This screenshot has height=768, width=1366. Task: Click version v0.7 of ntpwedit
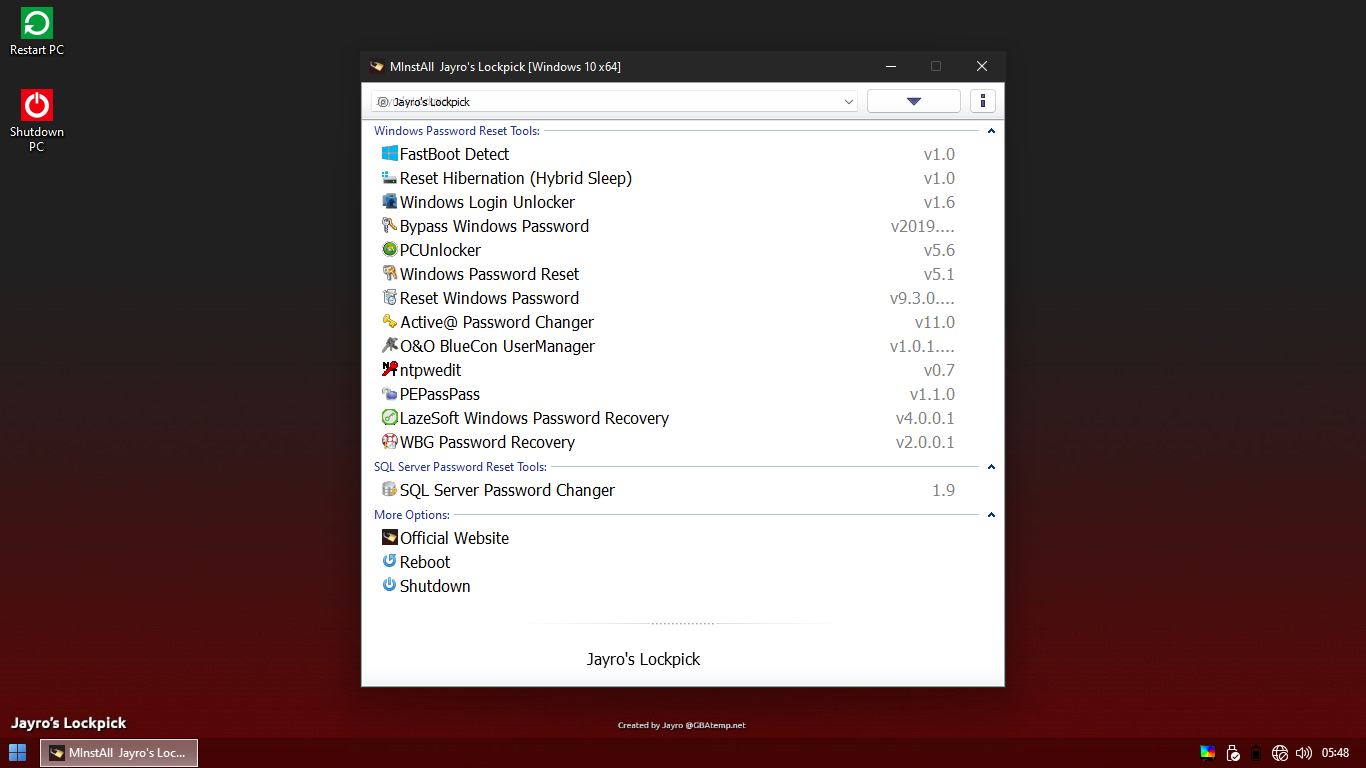(939, 370)
